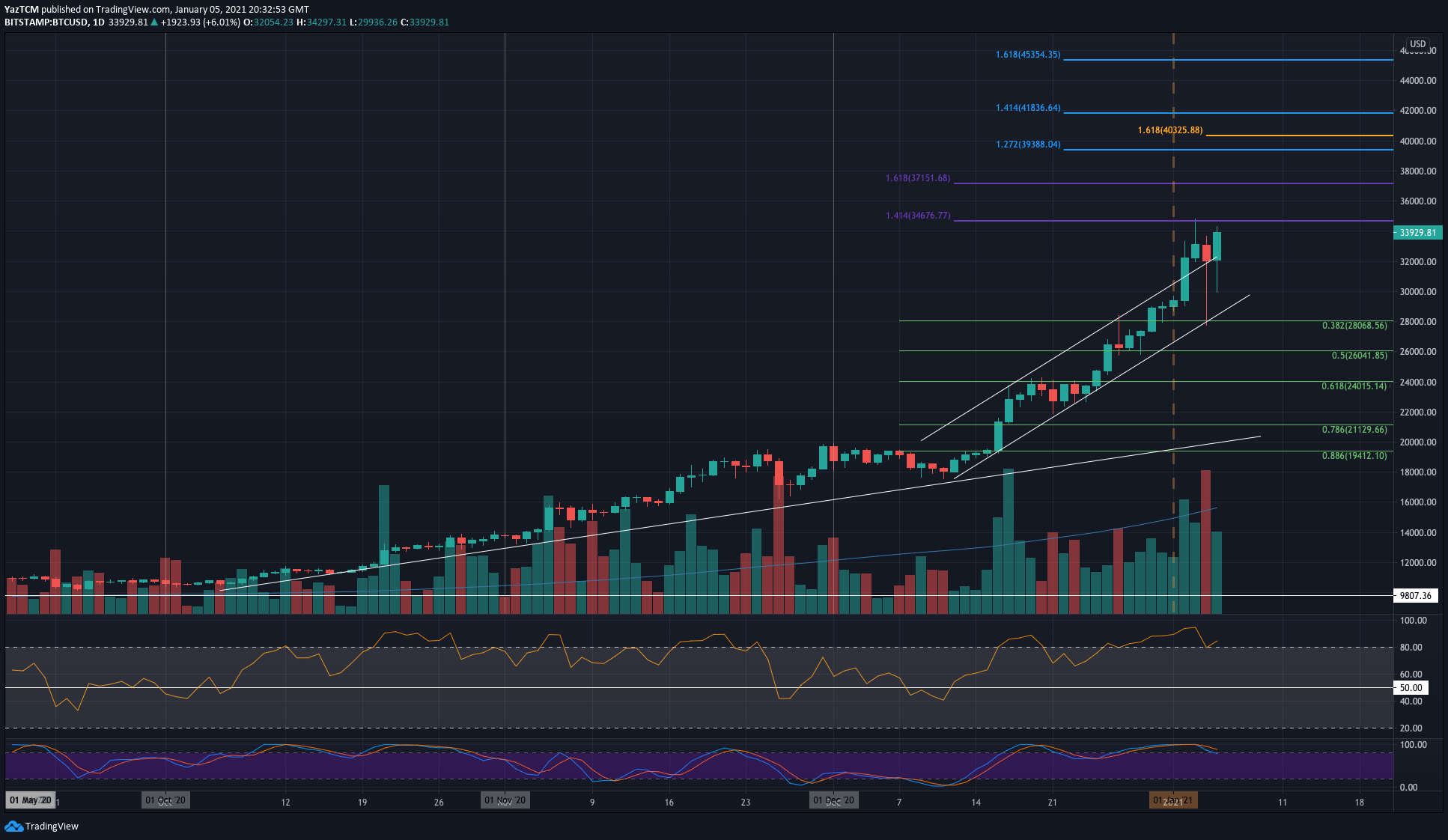Click the TradingView logo icon
1448x840 pixels.
point(13,826)
